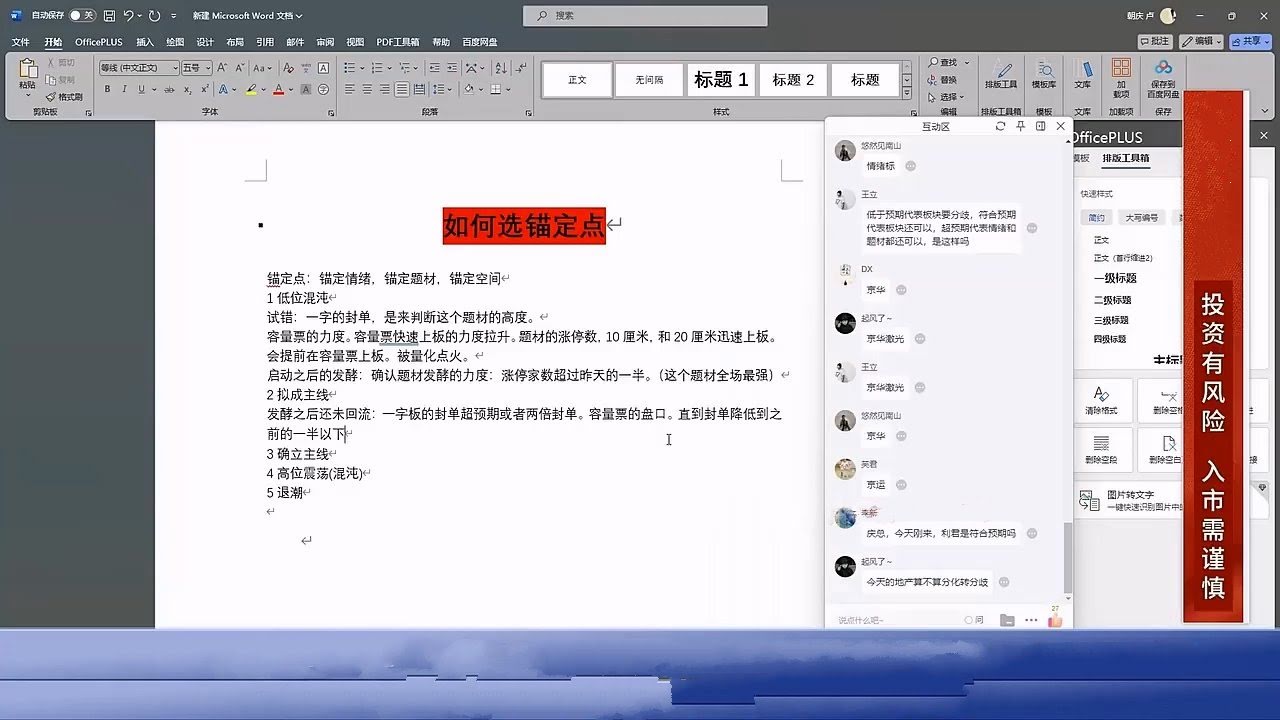This screenshot has height=720, width=1280.
Task: Click the Format Painter (格式刷) tool
Action: tap(64, 97)
